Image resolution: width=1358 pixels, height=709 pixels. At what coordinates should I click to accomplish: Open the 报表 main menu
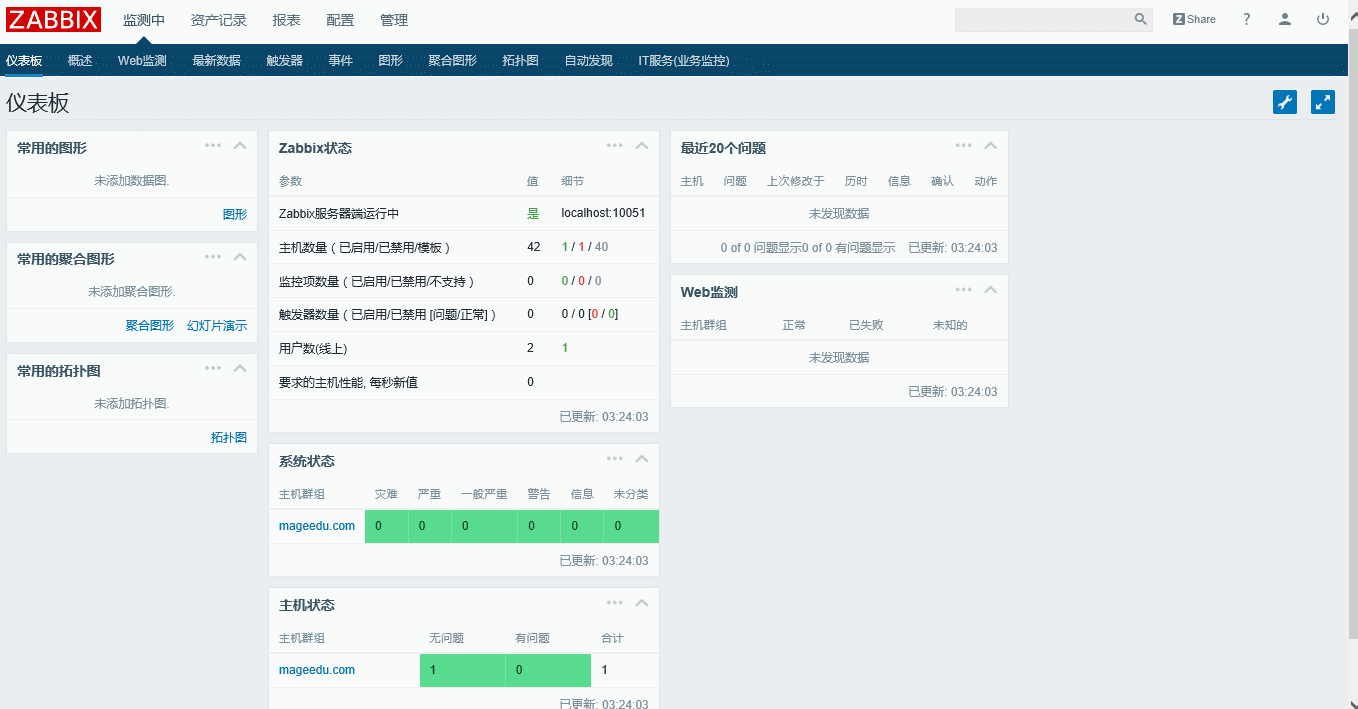click(287, 20)
